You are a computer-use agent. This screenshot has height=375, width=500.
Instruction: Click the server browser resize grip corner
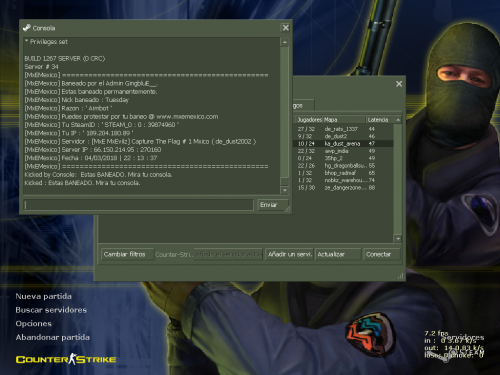pos(401,276)
